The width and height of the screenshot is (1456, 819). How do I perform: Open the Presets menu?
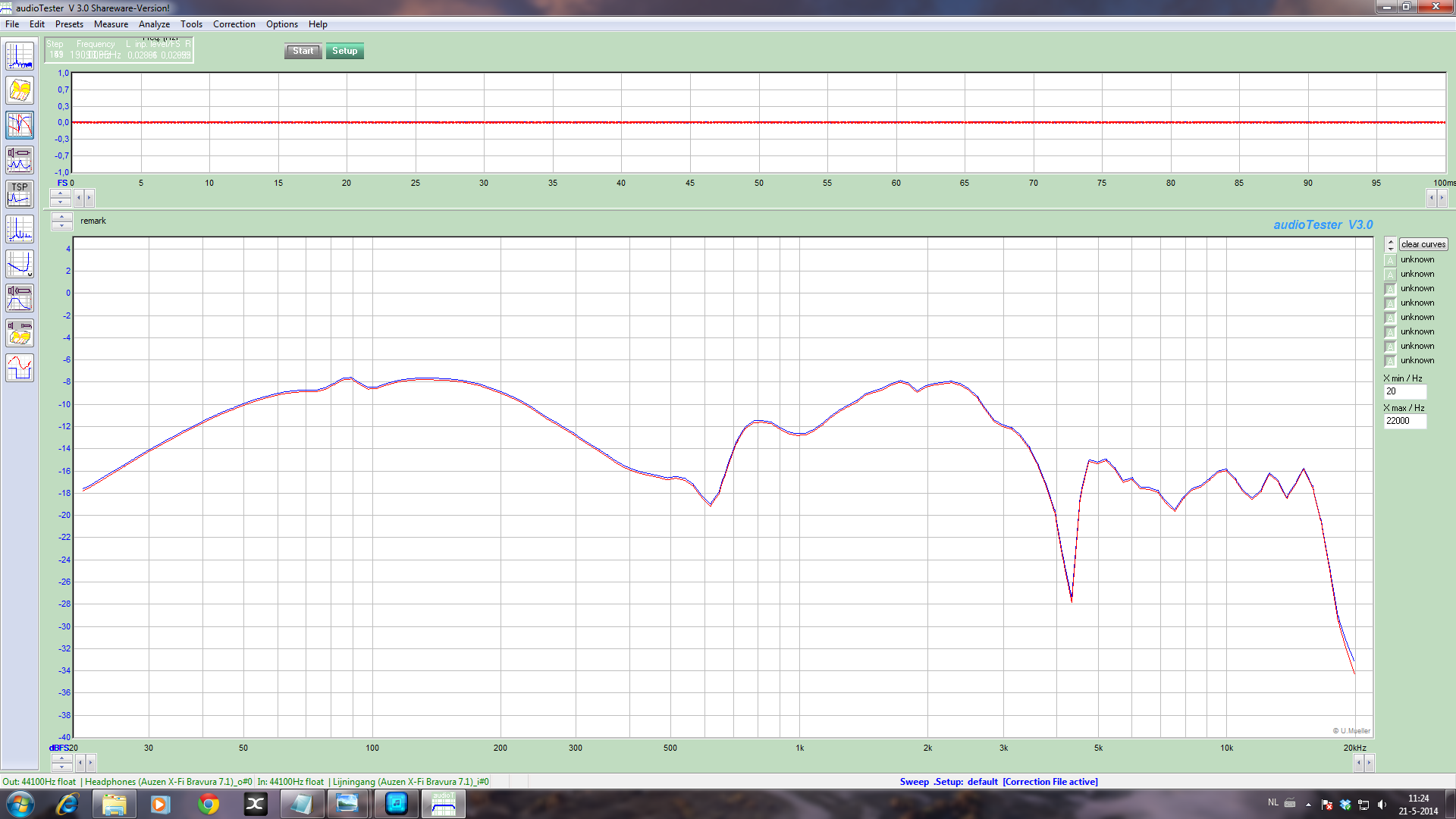pyautogui.click(x=69, y=24)
